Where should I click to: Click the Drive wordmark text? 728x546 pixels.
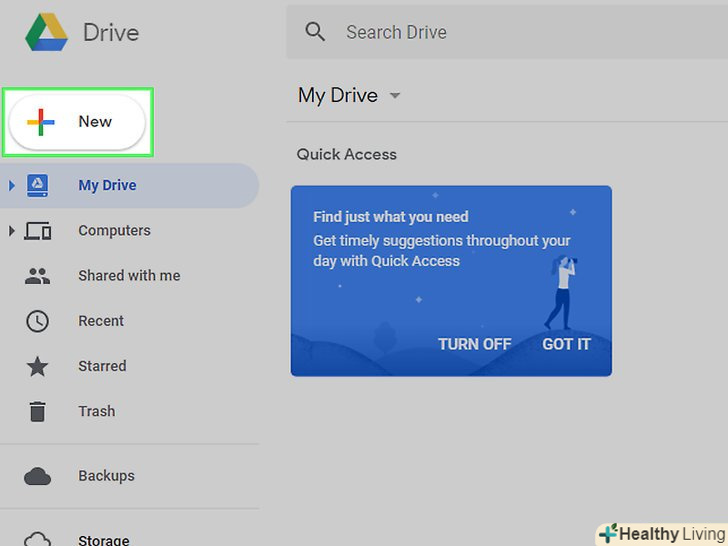111,32
